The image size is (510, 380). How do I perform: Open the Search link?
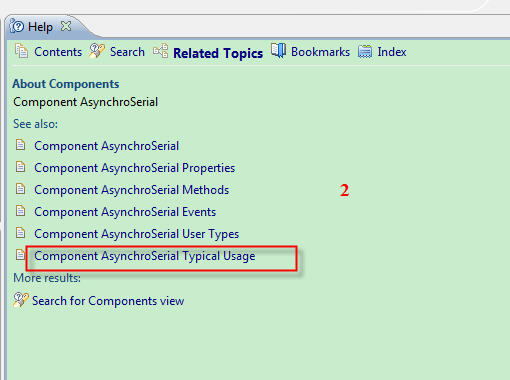pos(127,52)
